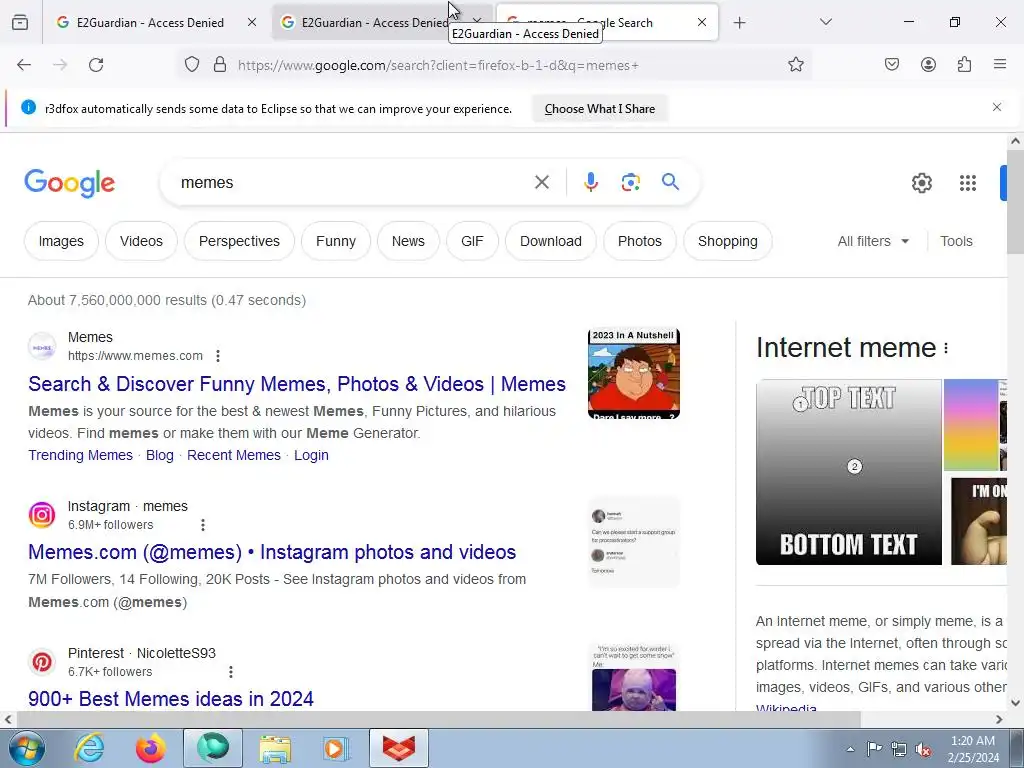Click Pinterest favicon in results
Image resolution: width=1024 pixels, height=768 pixels.
click(42, 662)
